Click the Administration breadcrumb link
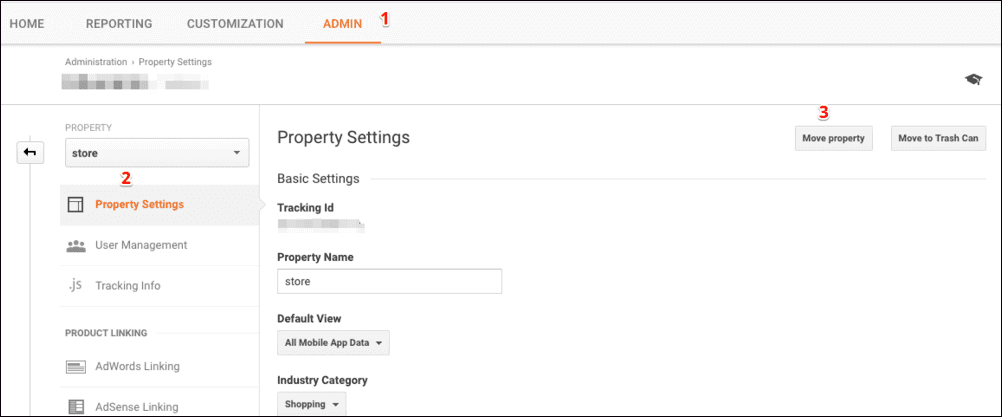This screenshot has height=417, width=1002. 96,62
